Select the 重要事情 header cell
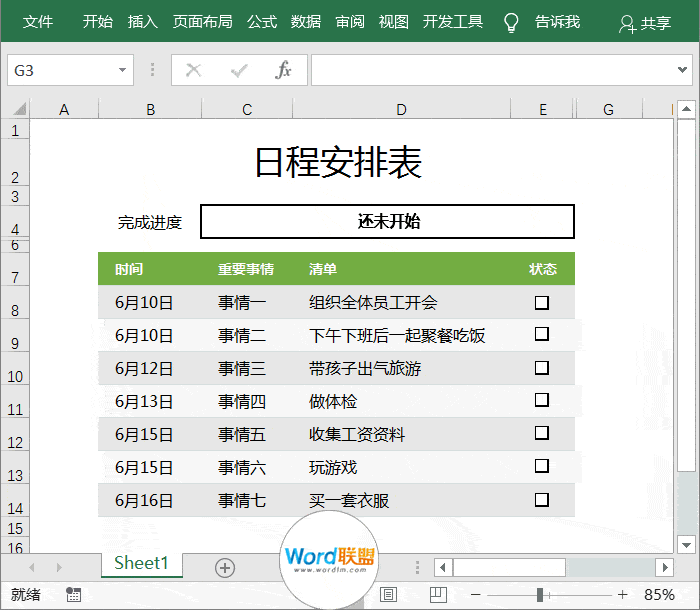Screen dimensions: 700x610 [247, 269]
